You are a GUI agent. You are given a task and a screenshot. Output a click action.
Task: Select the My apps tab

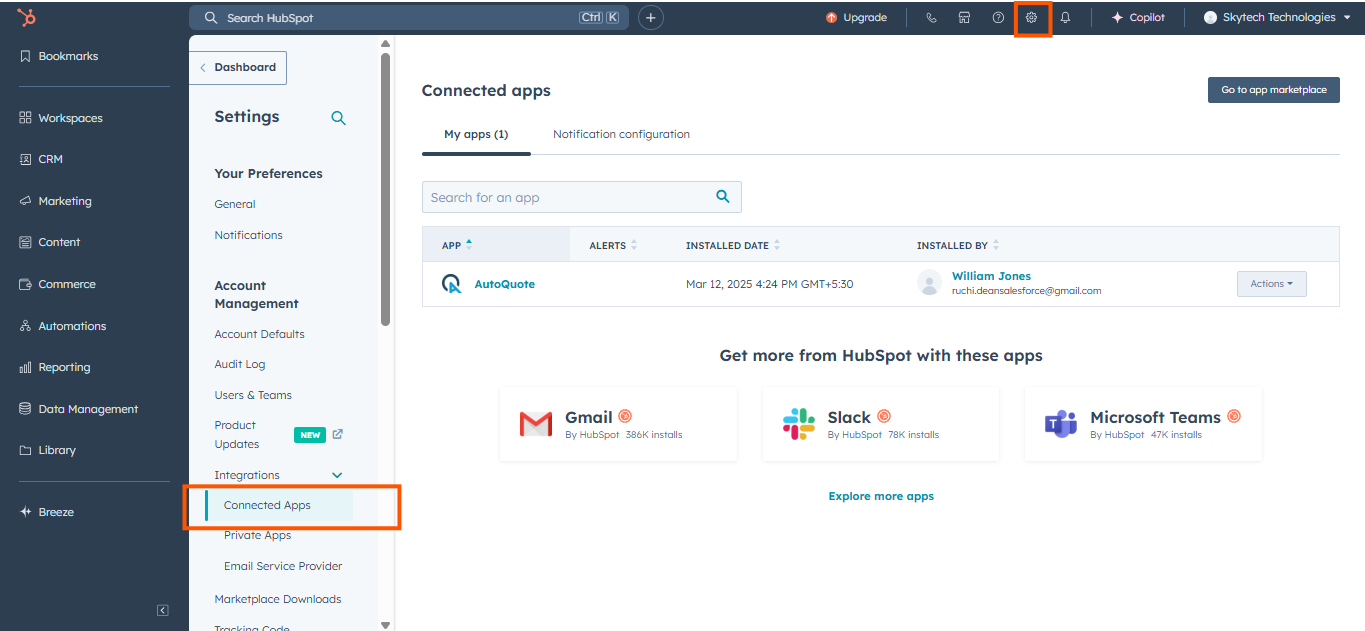[476, 134]
